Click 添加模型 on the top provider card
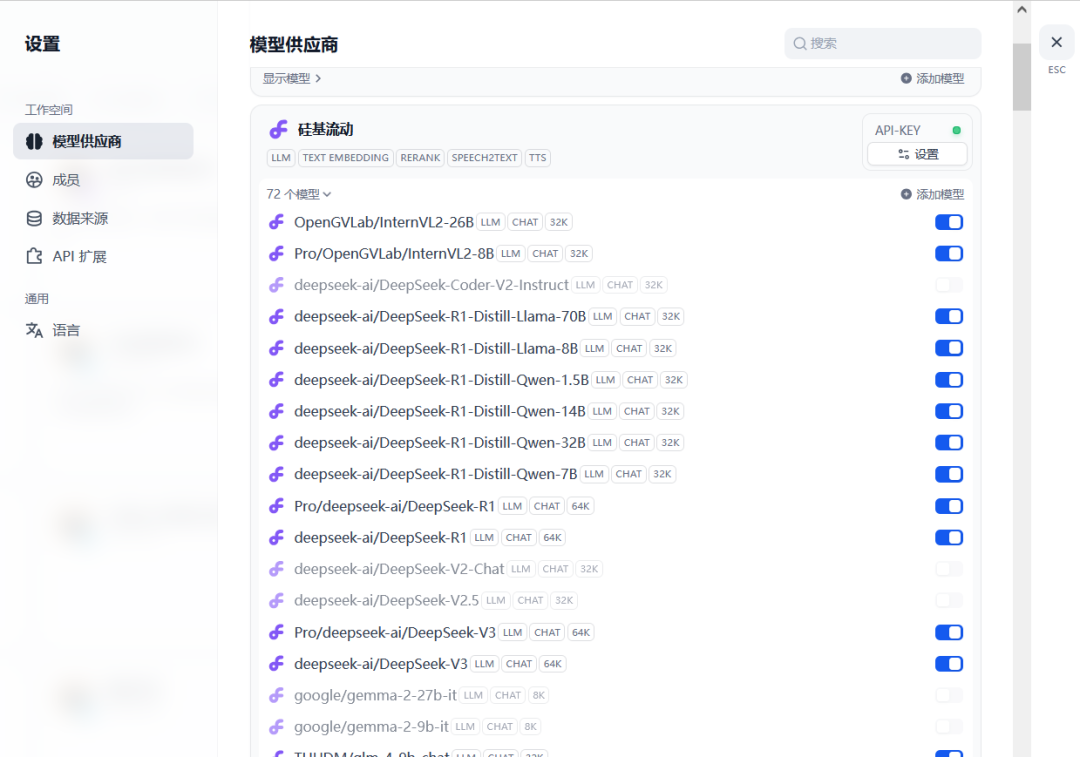The width and height of the screenshot is (1080, 757). pos(933,79)
